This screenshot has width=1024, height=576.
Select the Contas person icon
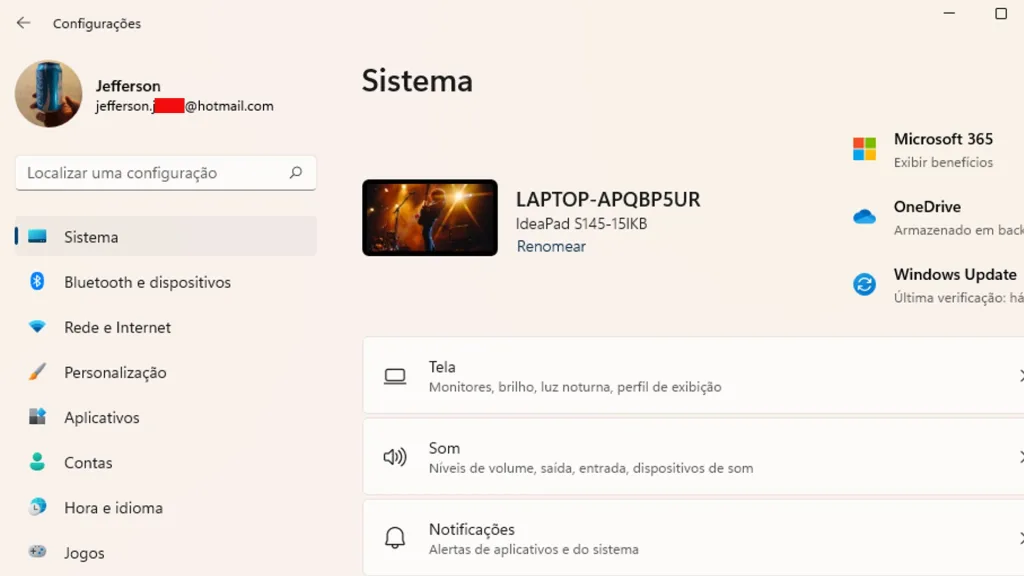[37, 462]
